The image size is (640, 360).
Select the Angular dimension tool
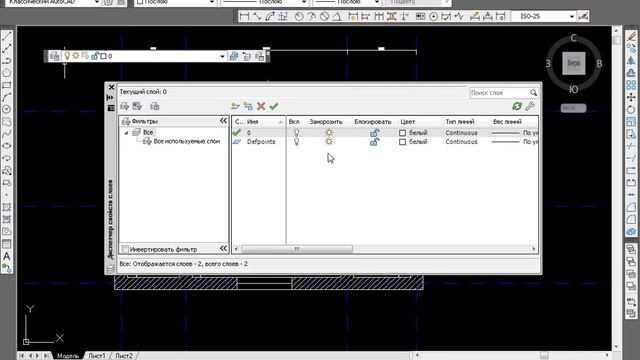[x=337, y=16]
